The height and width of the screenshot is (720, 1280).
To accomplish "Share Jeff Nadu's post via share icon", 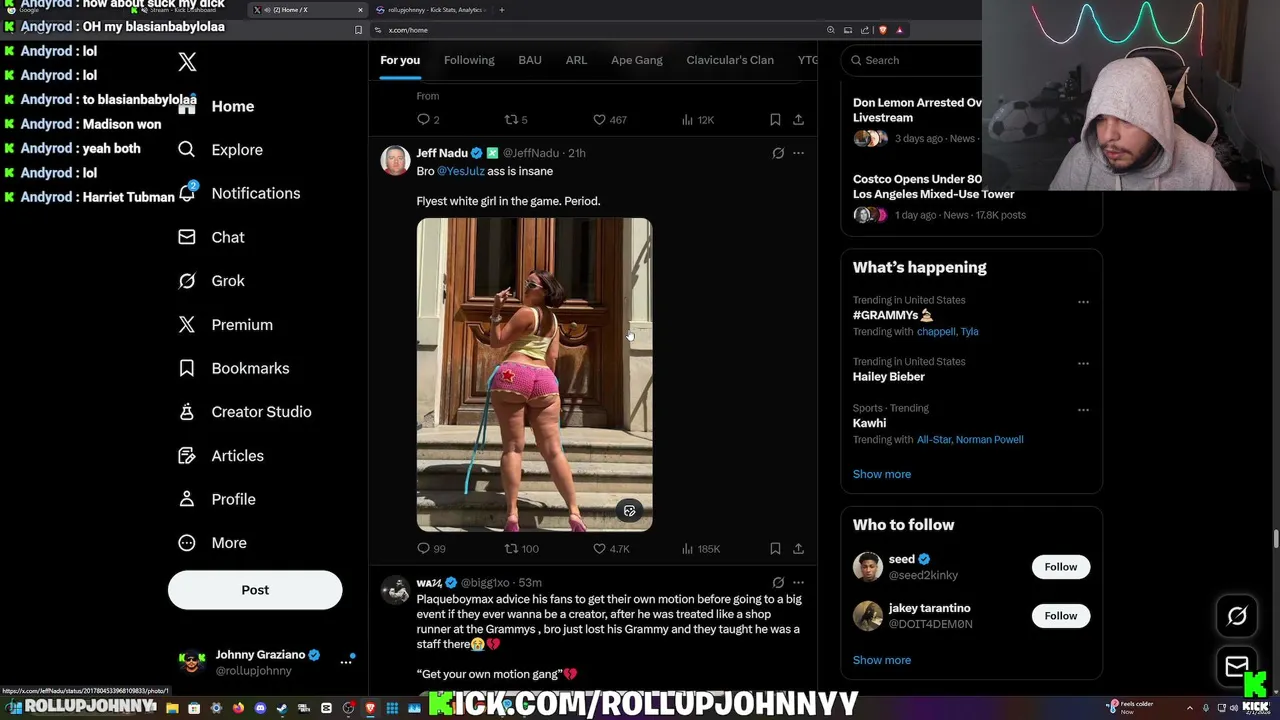I will pyautogui.click(x=798, y=549).
